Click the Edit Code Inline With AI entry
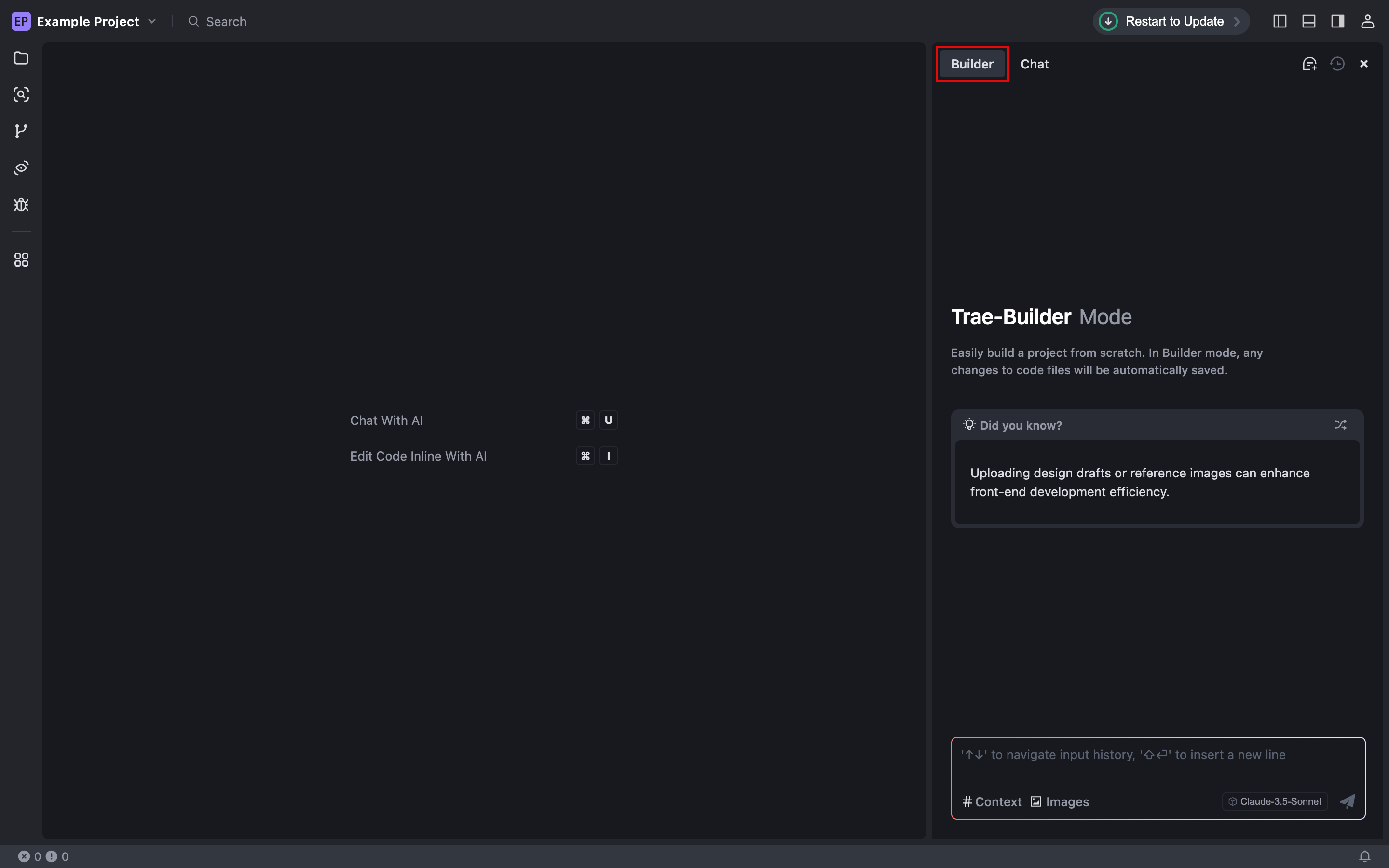Viewport: 1389px width, 868px height. coord(483,456)
